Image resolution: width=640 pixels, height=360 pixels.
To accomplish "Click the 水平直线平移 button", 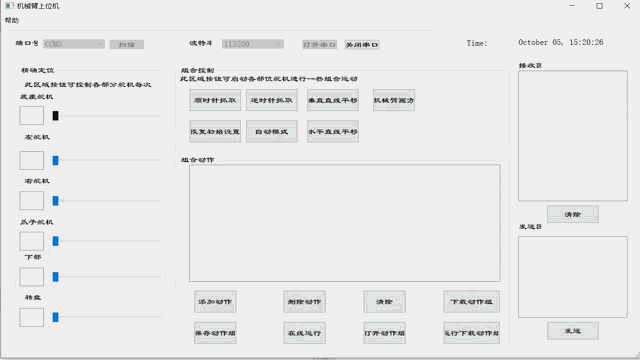I will pos(333,131).
